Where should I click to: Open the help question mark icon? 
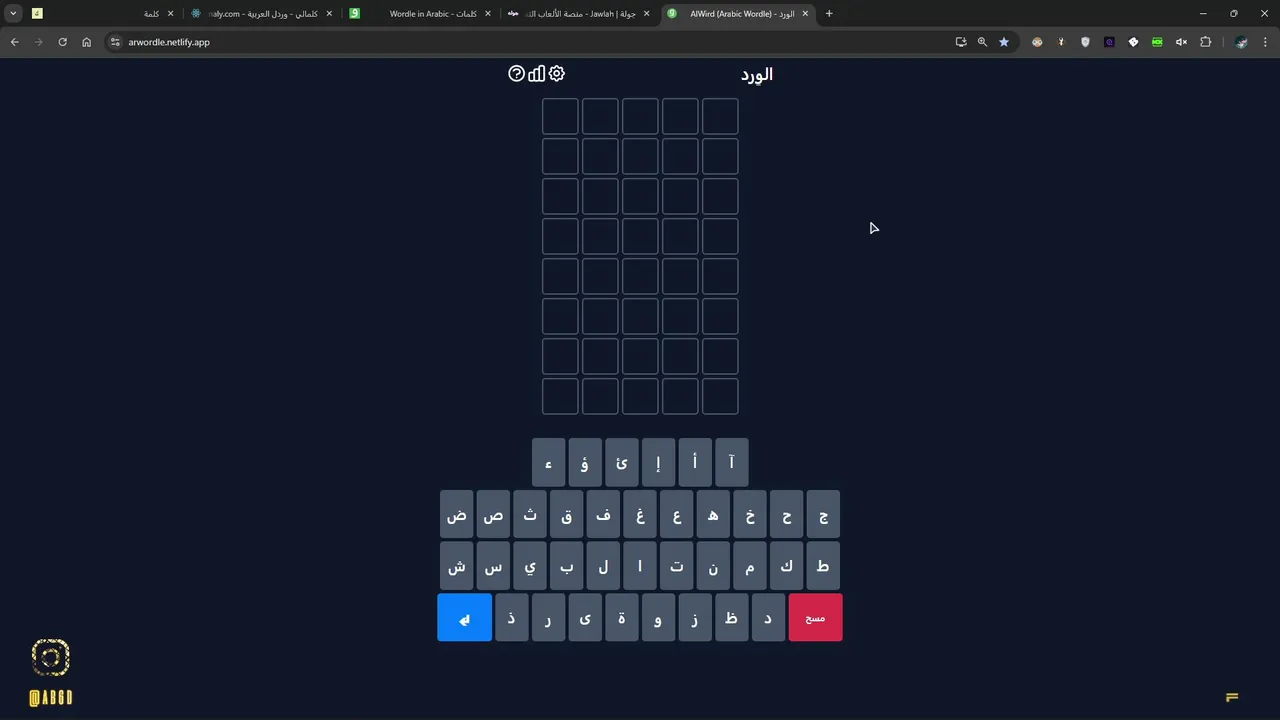516,74
